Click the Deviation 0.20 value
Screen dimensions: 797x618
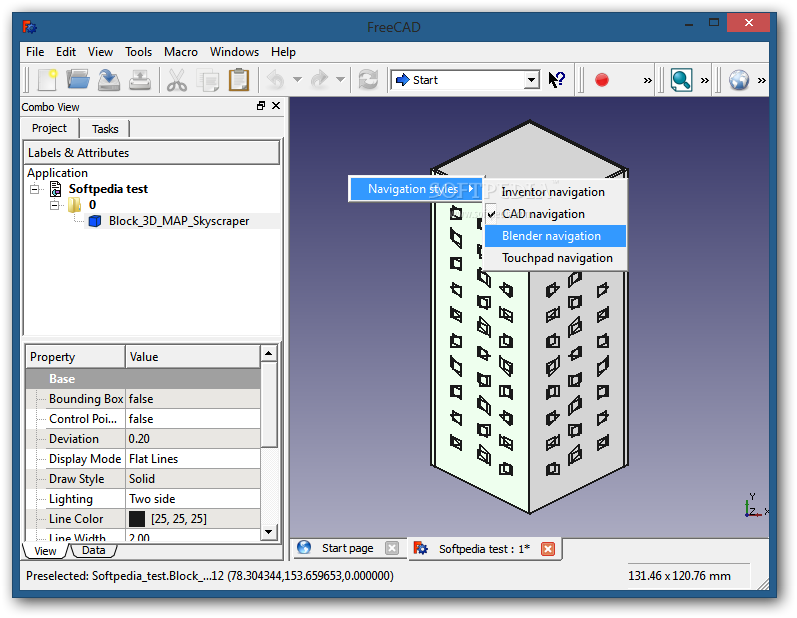pos(193,439)
